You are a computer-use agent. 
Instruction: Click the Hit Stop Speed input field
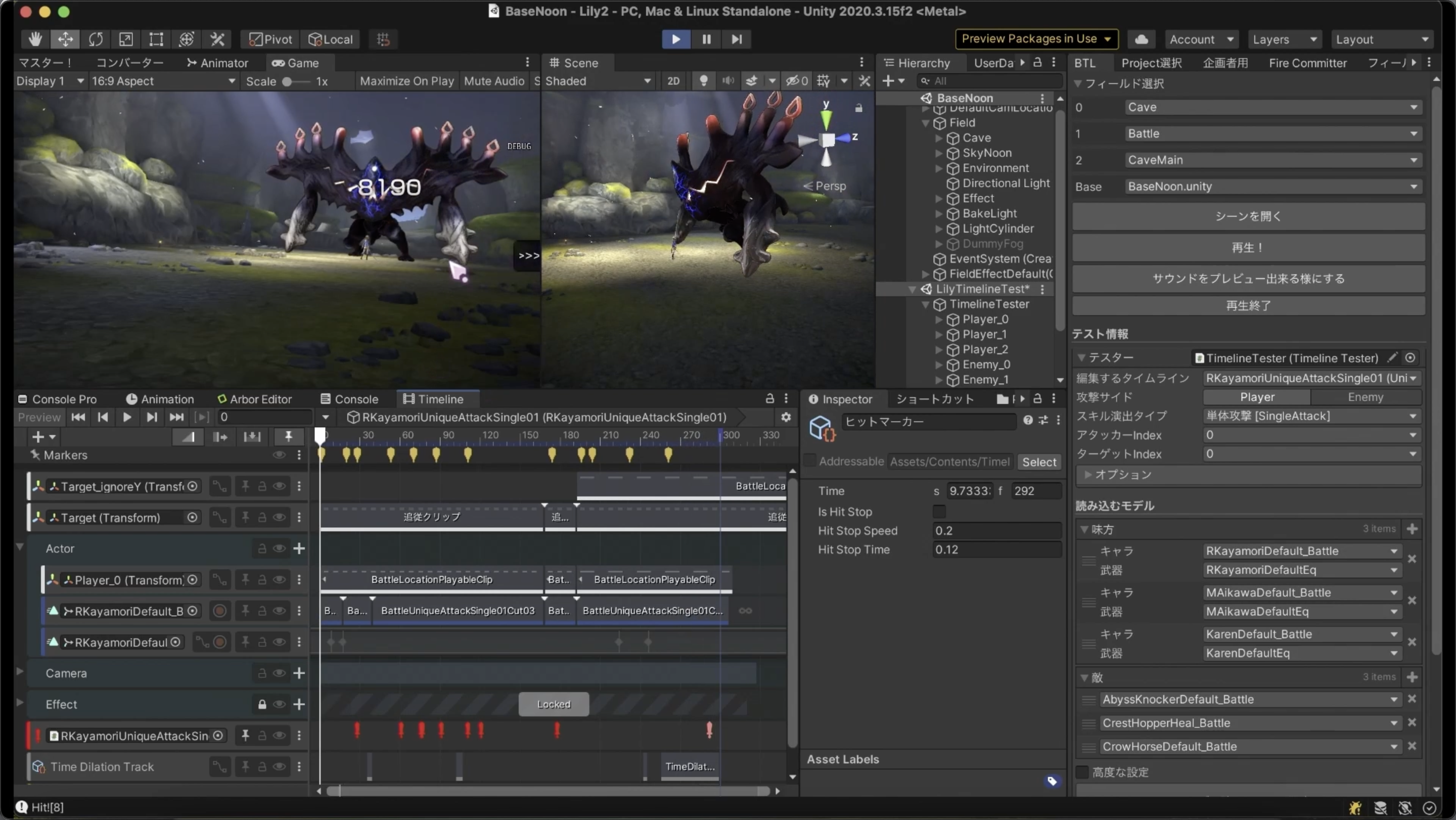tap(996, 531)
